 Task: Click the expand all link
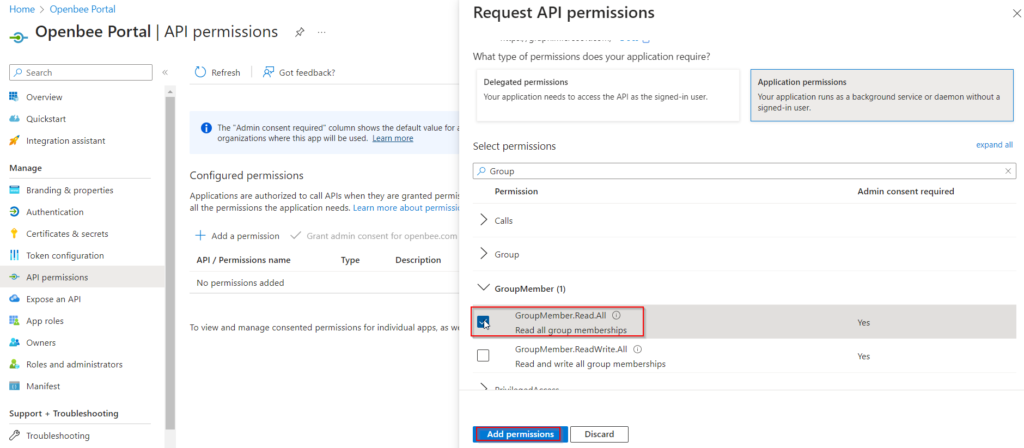click(x=995, y=145)
